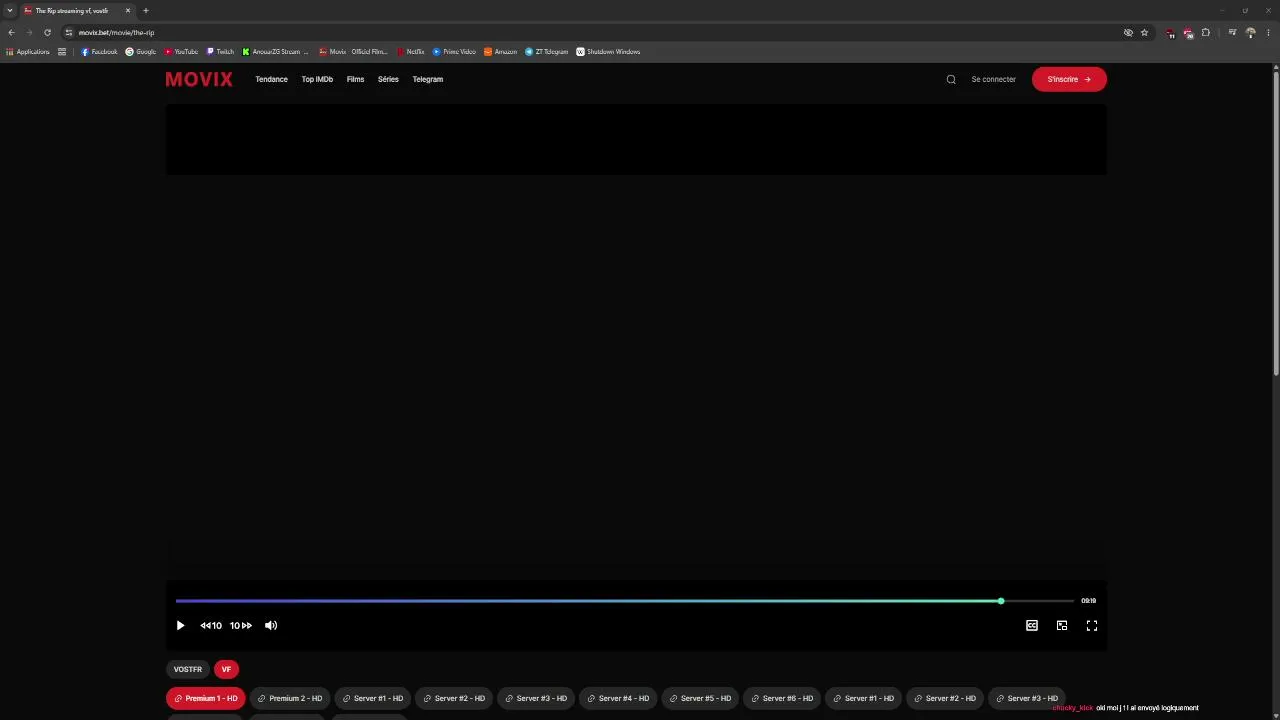Click the video progress bar handle
Viewport: 1280px width, 720px height.
coord(1001,601)
